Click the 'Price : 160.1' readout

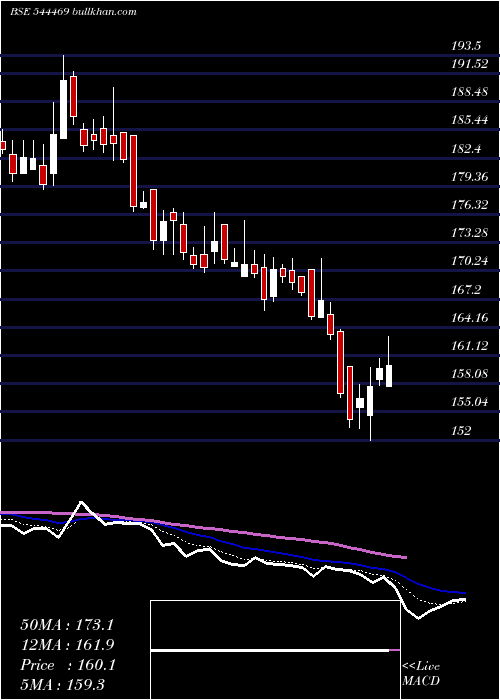[67, 665]
